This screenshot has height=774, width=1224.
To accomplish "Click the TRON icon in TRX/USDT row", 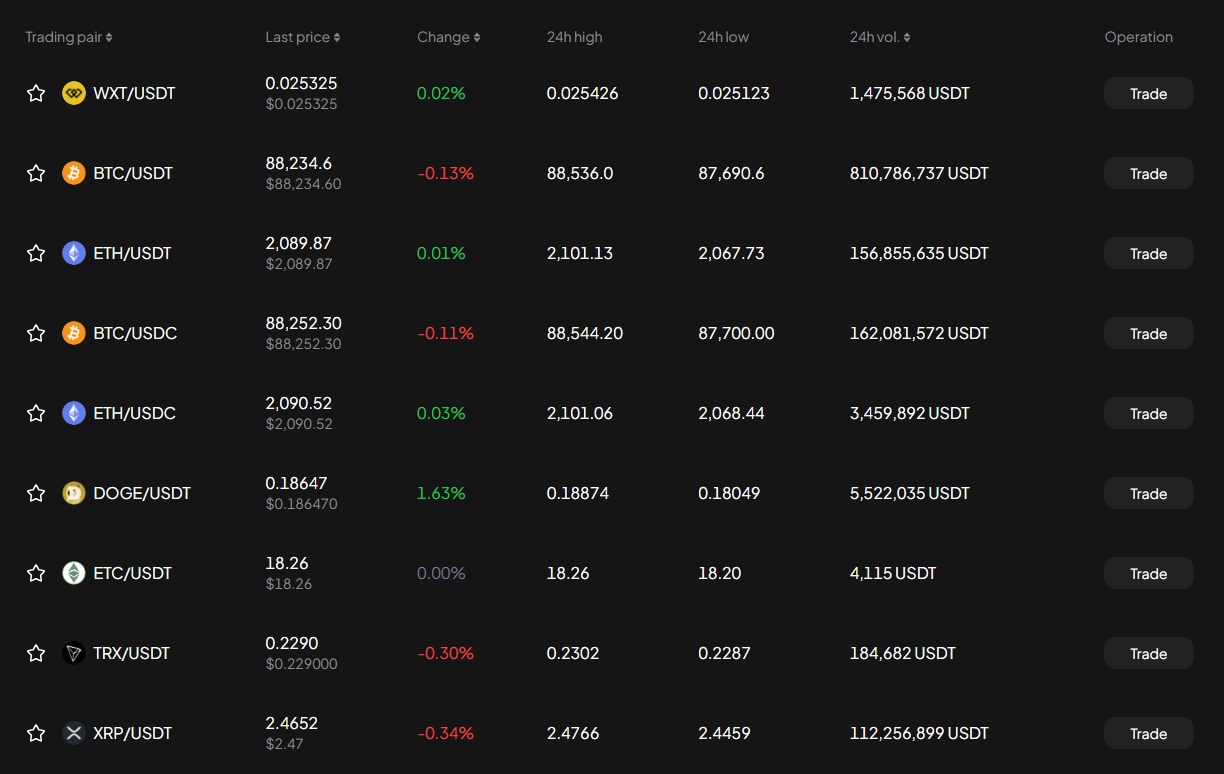I will 74,653.
